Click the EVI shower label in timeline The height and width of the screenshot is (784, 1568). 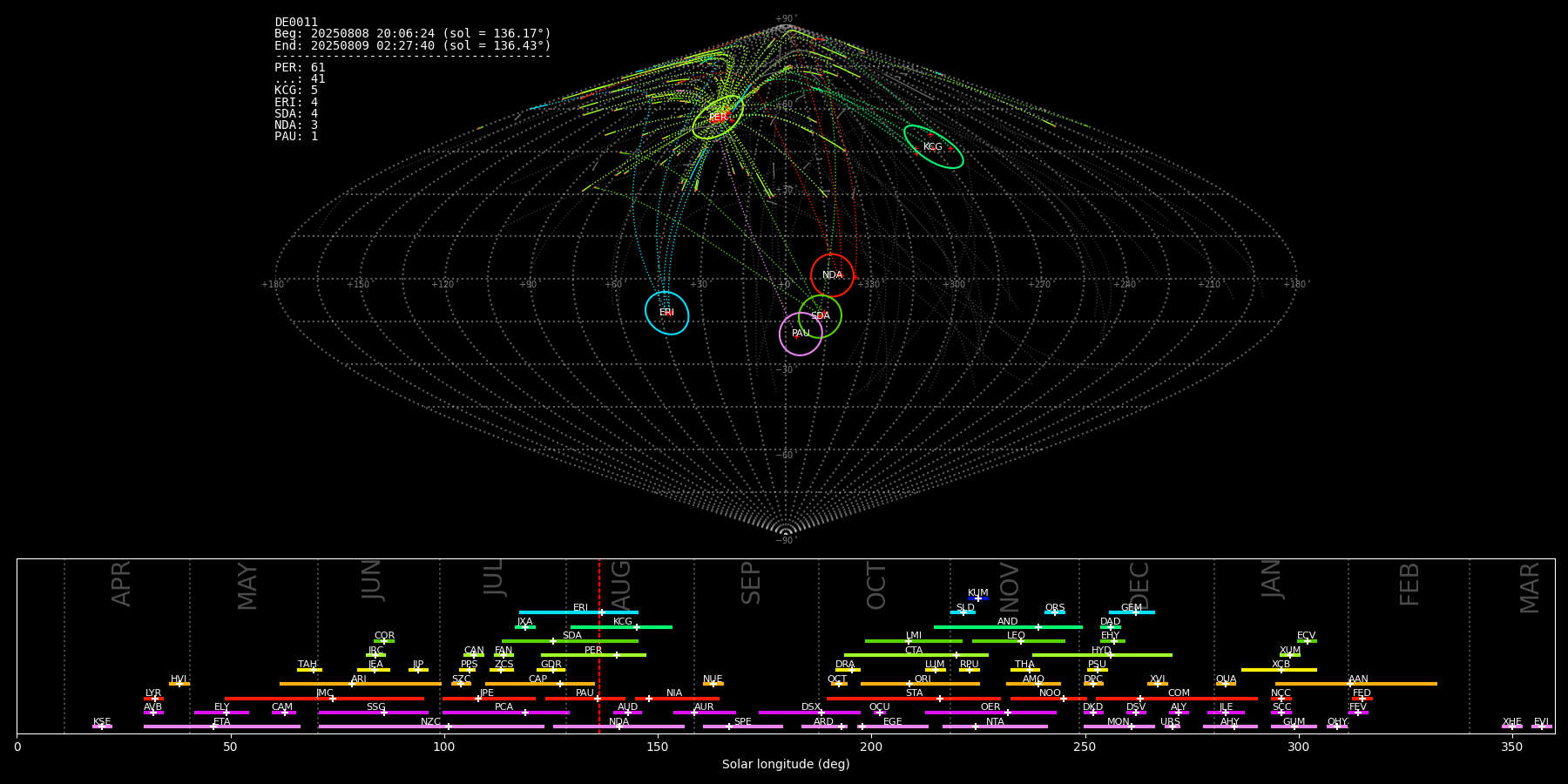[1541, 722]
